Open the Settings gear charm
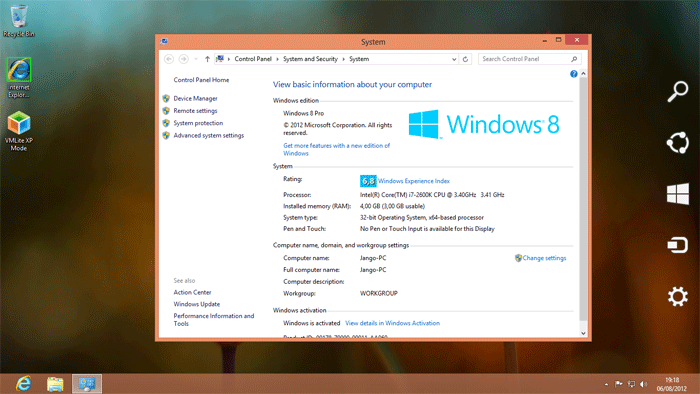700x394 pixels. [x=678, y=297]
